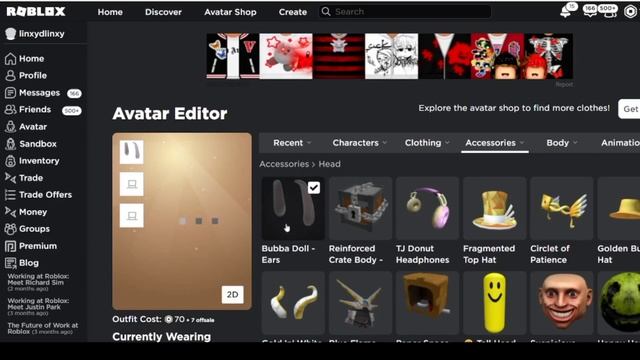Screen dimensions: 640x360
Task: Open Working at Roblox: Meet Justin Park
Action: click(38, 307)
